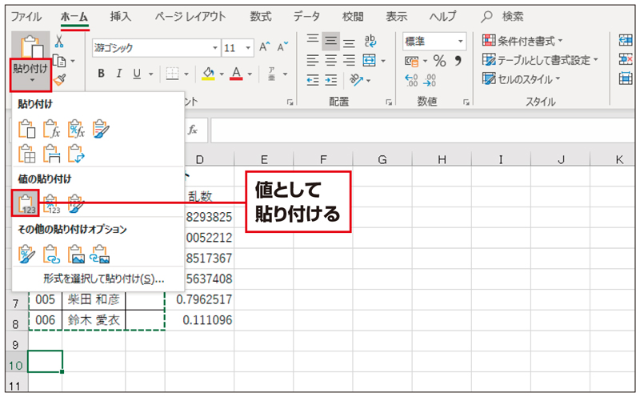The height and width of the screenshot is (397, 640).
Task: Open the 表示 tab
Action: pos(397,16)
